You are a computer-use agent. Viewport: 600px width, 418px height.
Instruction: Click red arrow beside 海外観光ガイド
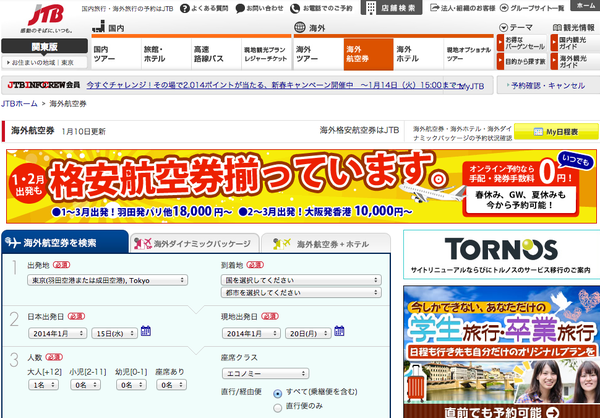pos(554,61)
